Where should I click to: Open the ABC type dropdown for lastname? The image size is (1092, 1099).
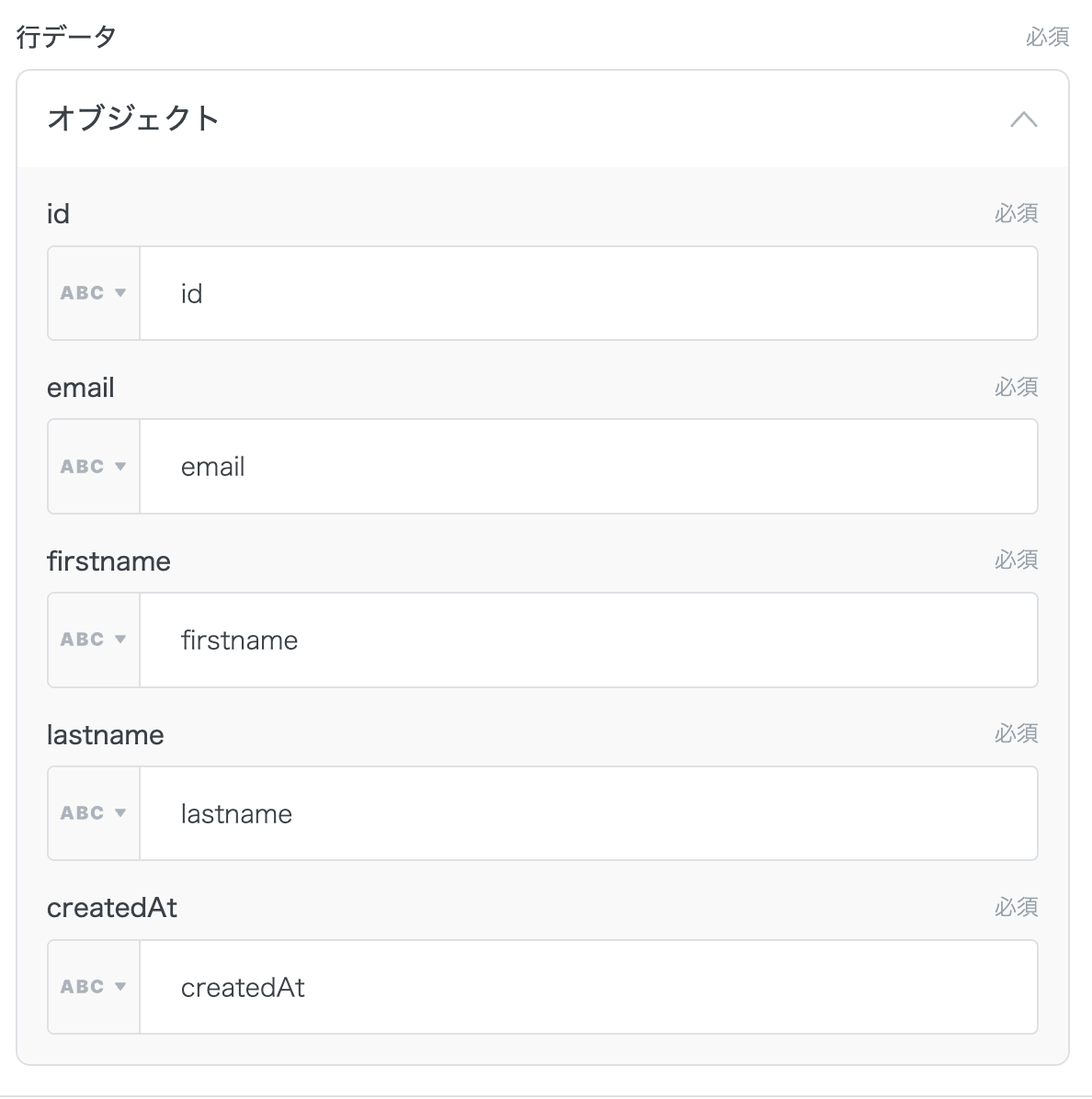tap(94, 813)
